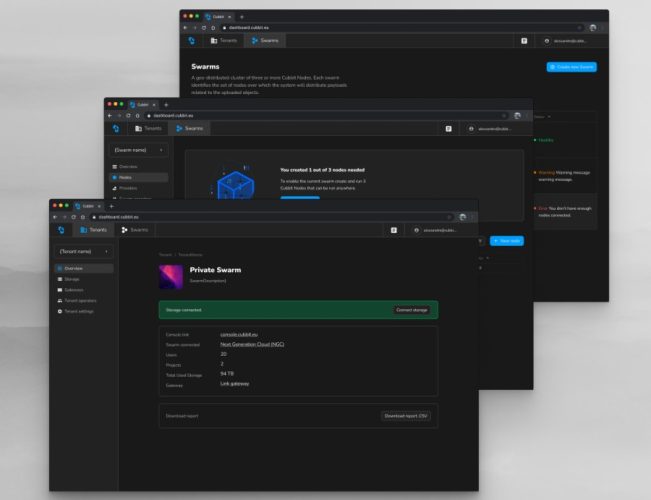The height and width of the screenshot is (500, 651).
Task: Expand the {Swarm name} selector dropdown
Action: tap(139, 150)
